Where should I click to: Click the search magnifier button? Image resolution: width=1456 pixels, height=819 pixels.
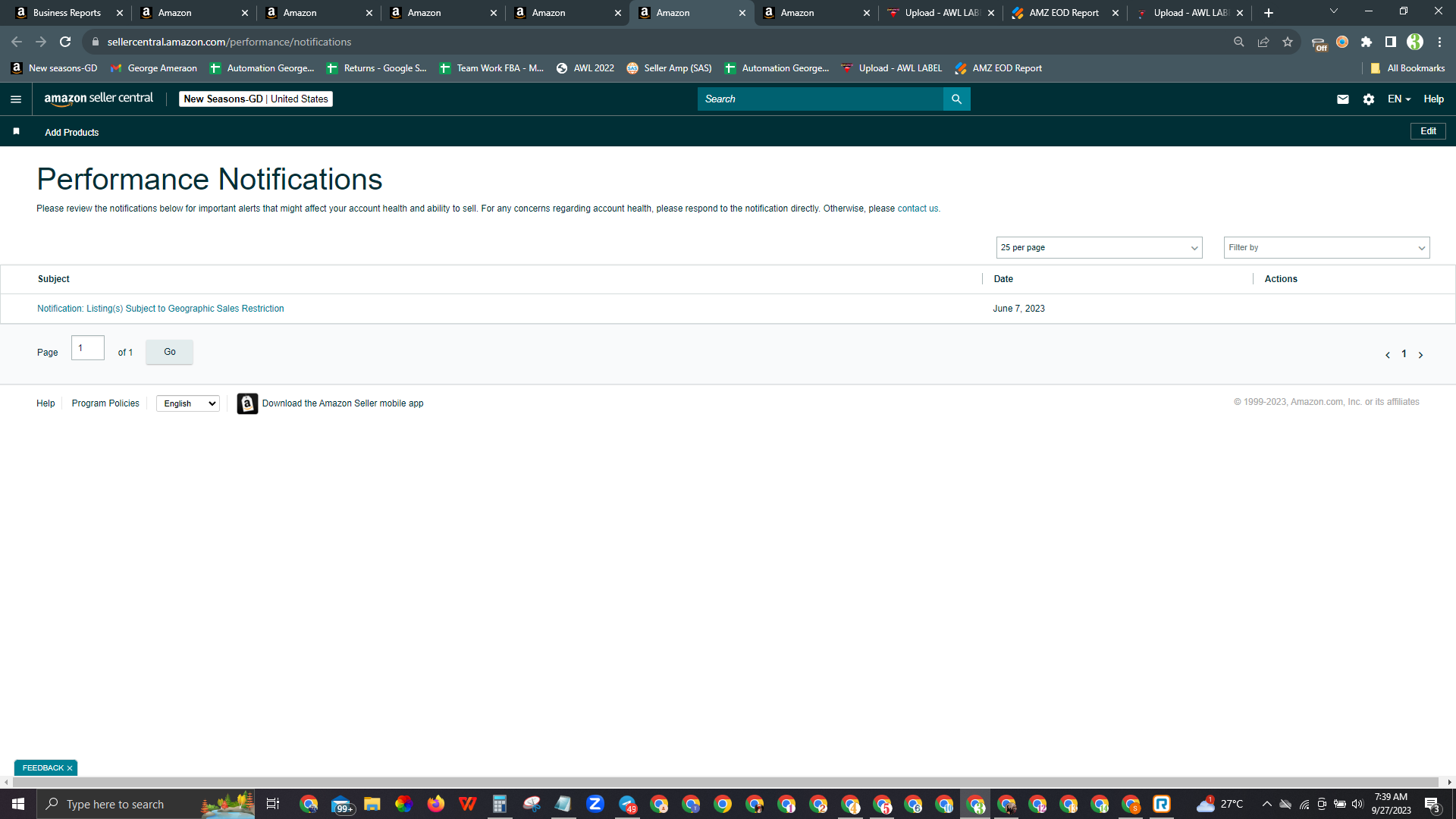coord(956,99)
